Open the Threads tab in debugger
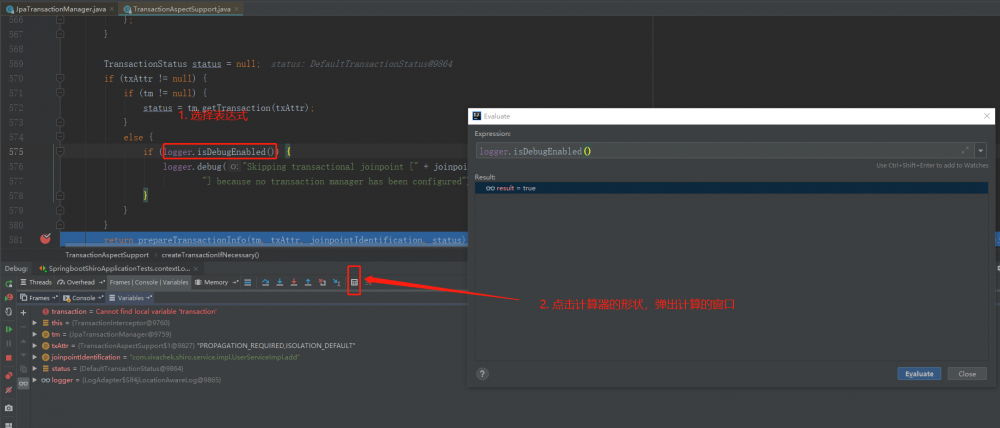This screenshot has width=1000, height=428. (x=36, y=283)
